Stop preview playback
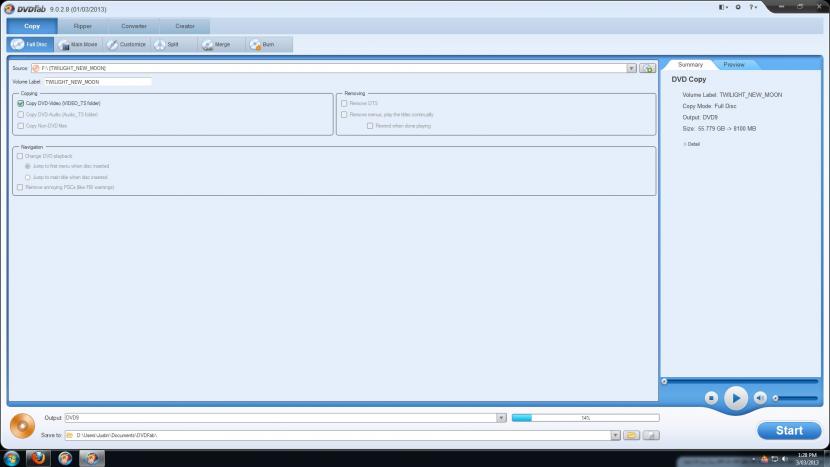 click(711, 398)
